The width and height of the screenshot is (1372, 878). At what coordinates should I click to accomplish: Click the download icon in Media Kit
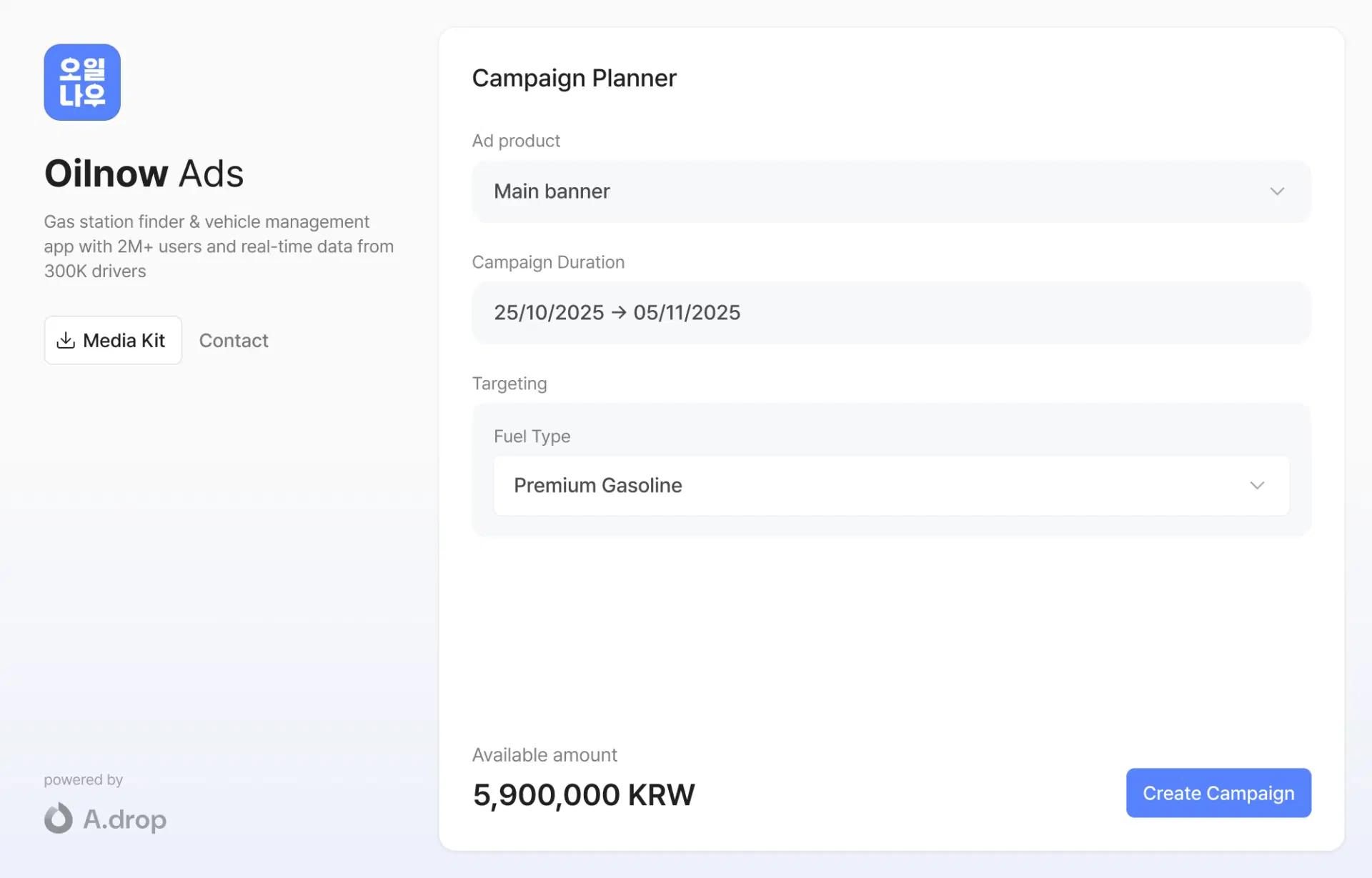point(66,340)
